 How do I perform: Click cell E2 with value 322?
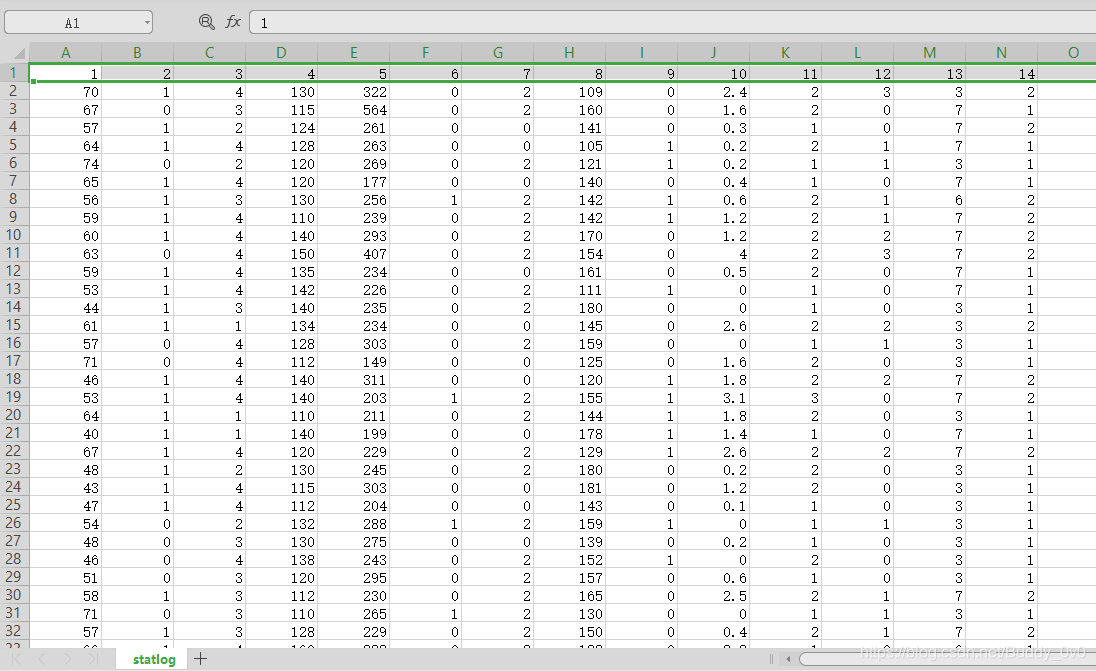coord(354,92)
